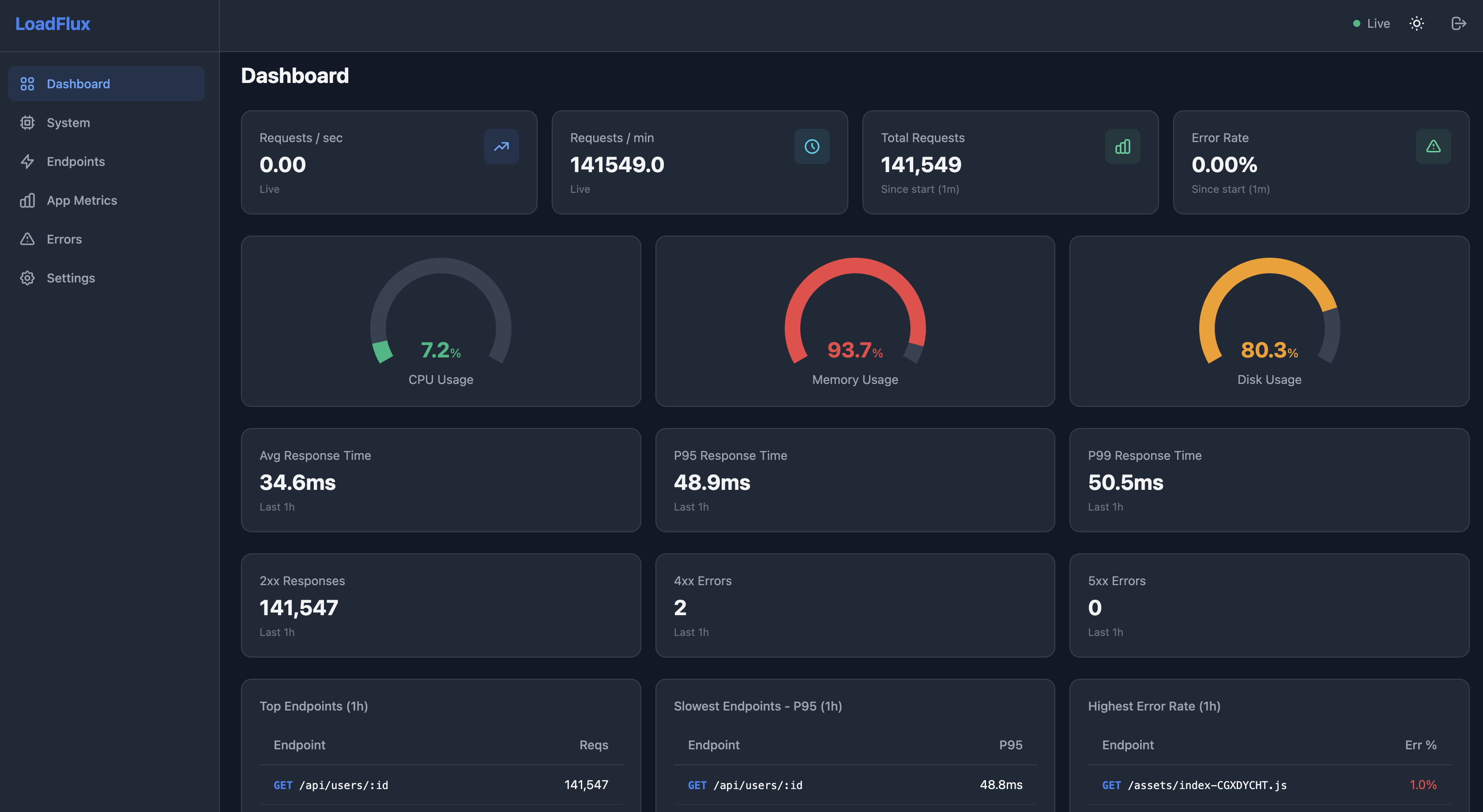This screenshot has height=812, width=1483.
Task: Open App Metrics via its bar-chart icon
Action: tap(27, 200)
